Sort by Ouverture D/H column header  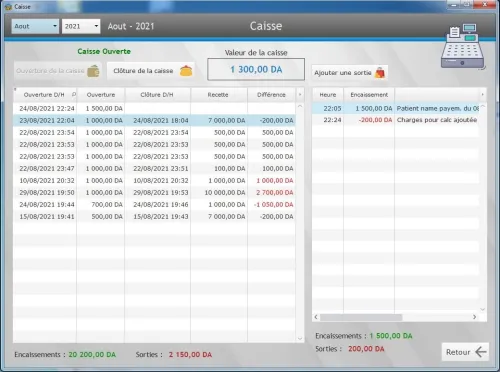[x=44, y=95]
